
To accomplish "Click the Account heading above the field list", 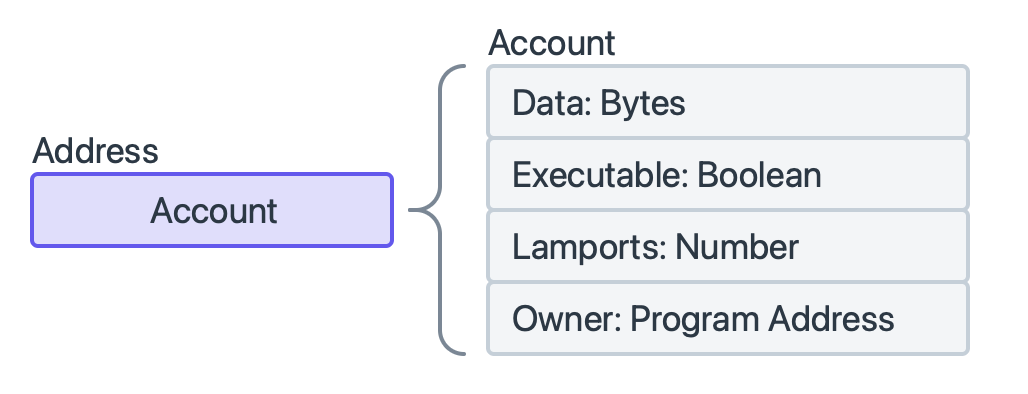I will coord(551,43).
